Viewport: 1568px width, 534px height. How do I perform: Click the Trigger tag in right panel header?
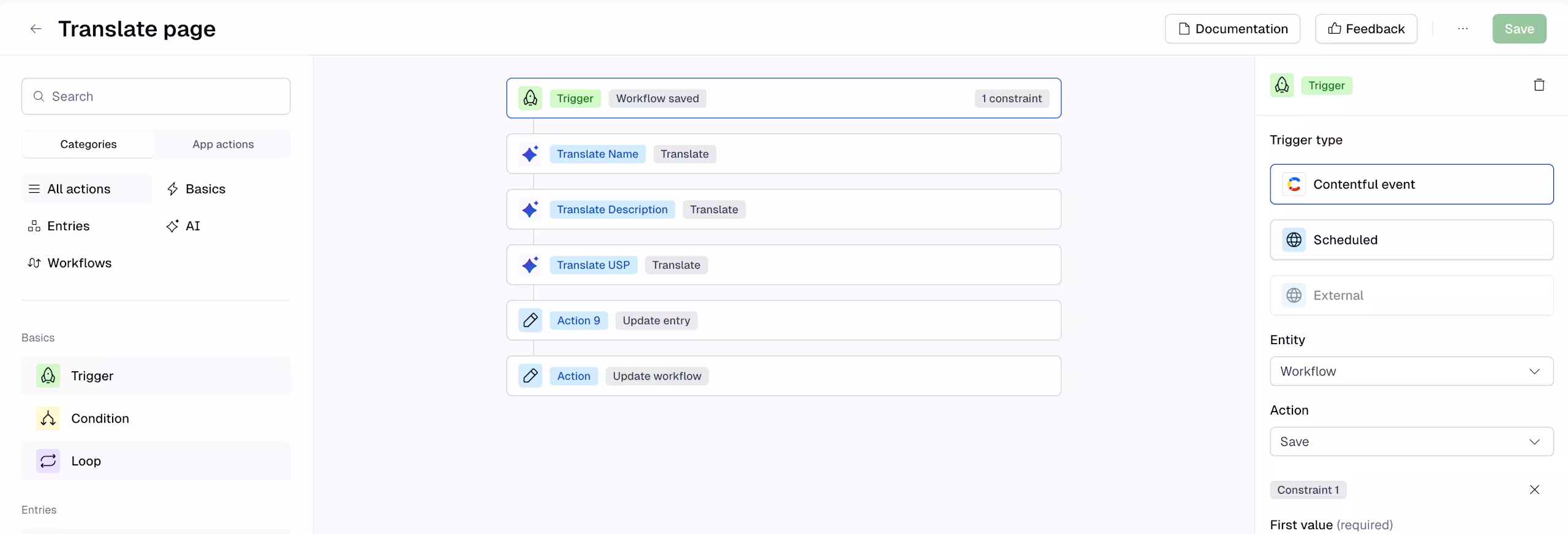point(1326,85)
